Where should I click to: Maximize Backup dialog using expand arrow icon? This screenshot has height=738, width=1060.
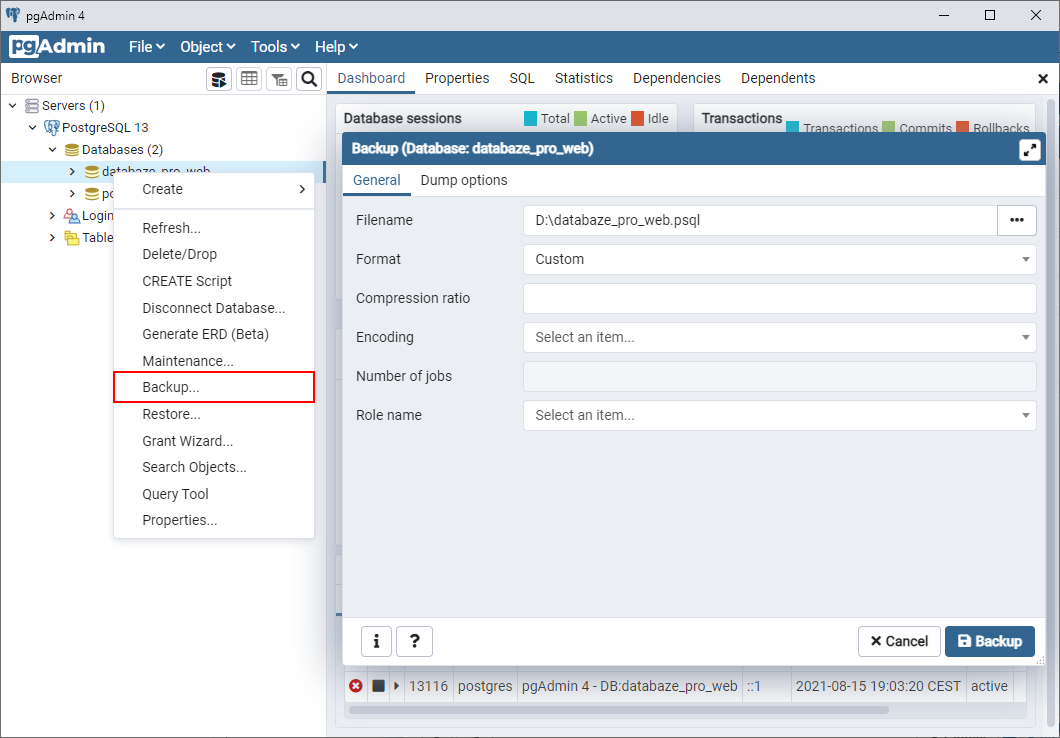(1029, 148)
